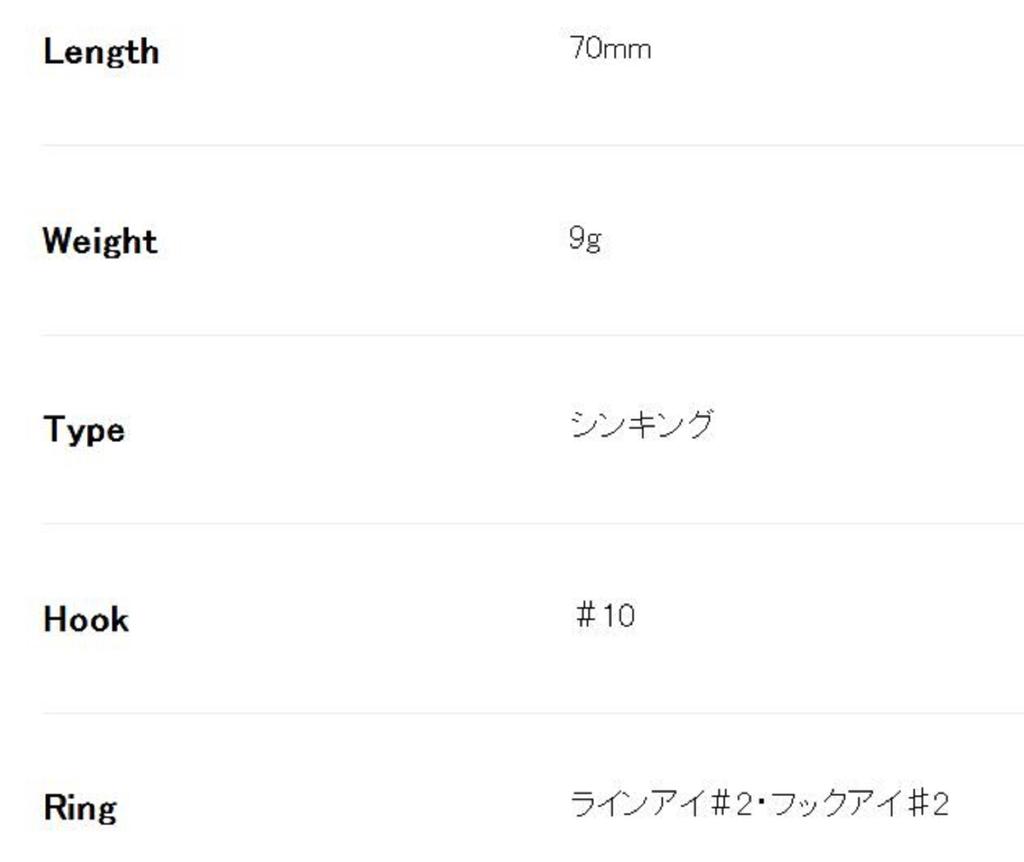The image size is (1024, 862).
Task: Click the divider line below Hook row
Action: pos(532,713)
